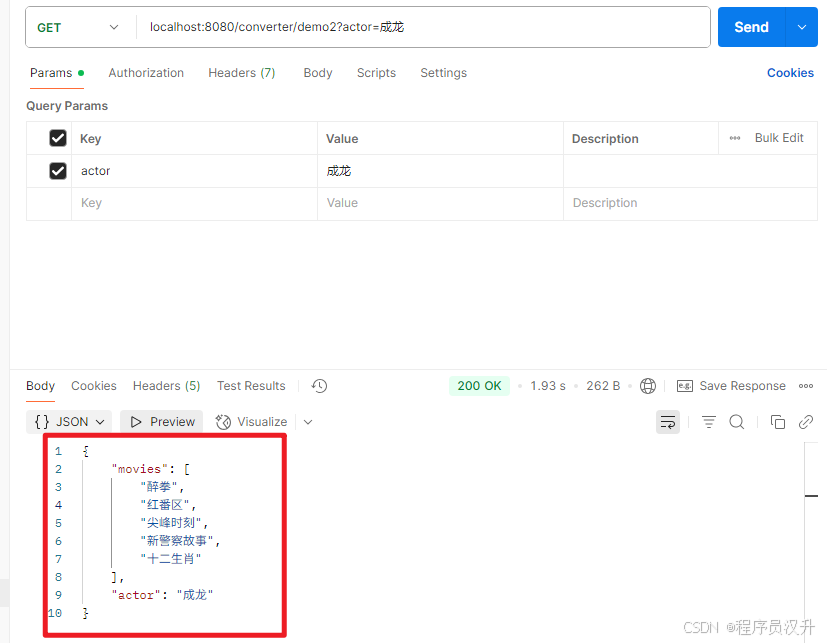
Task: Open the request Body tab
Action: point(318,73)
